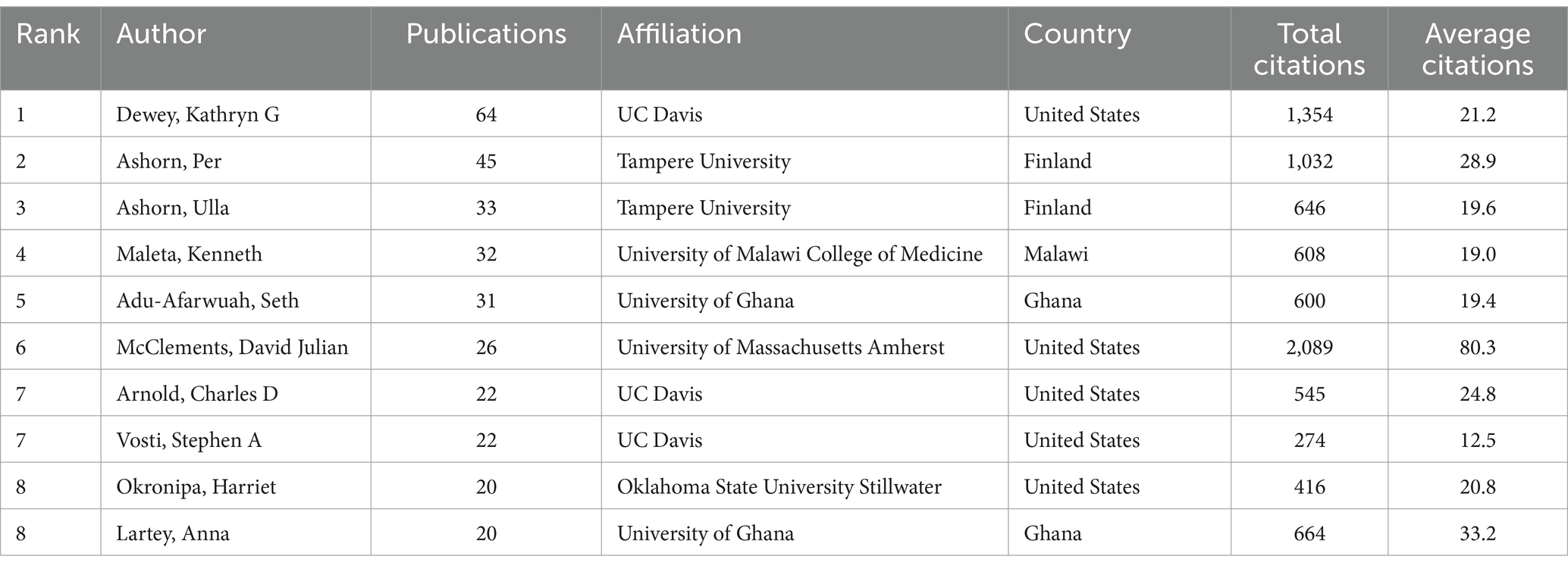
Task: Click University of Malawi College of Medicine
Action: tap(800, 254)
